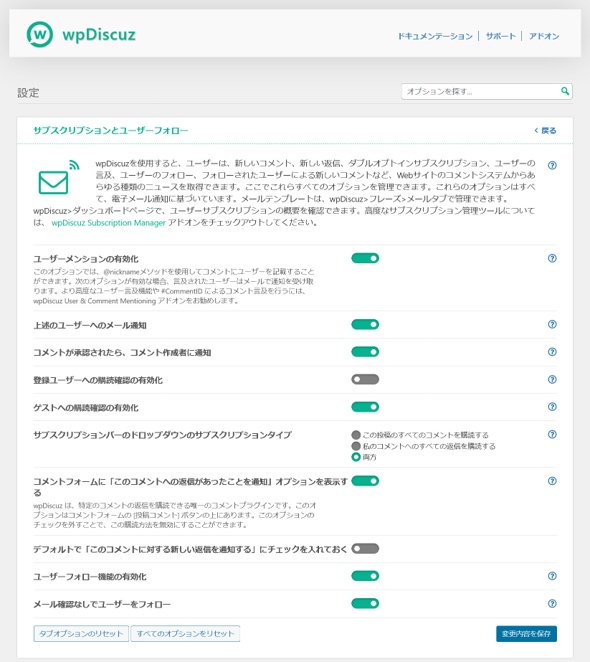This screenshot has height=662, width=590.
Task: Open help for ユーザーフォロー機能の有効化
Action: [x=552, y=576]
